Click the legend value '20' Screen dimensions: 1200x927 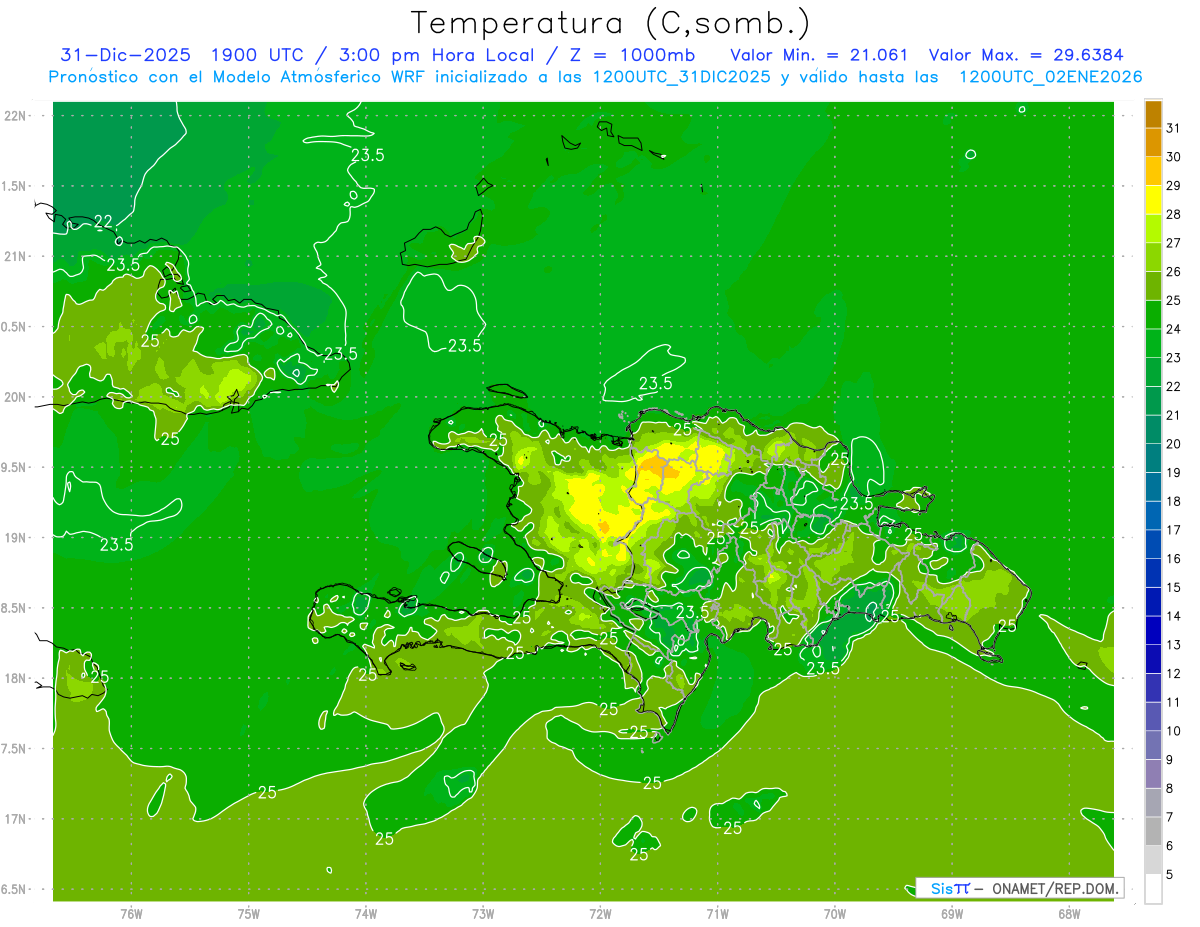pos(1173,444)
